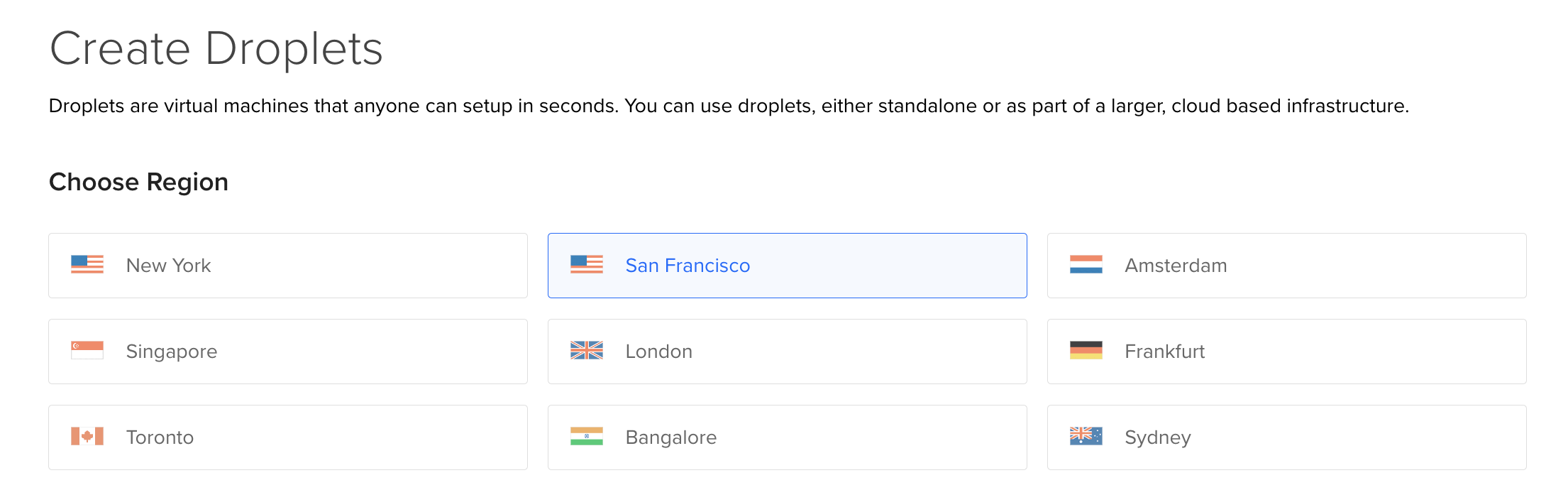Viewport: 1568px width, 490px height.
Task: Select the New York region
Action: [x=288, y=266]
